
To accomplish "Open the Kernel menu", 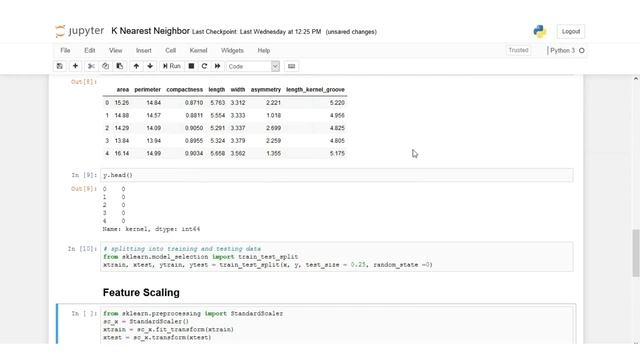I will tap(198, 51).
